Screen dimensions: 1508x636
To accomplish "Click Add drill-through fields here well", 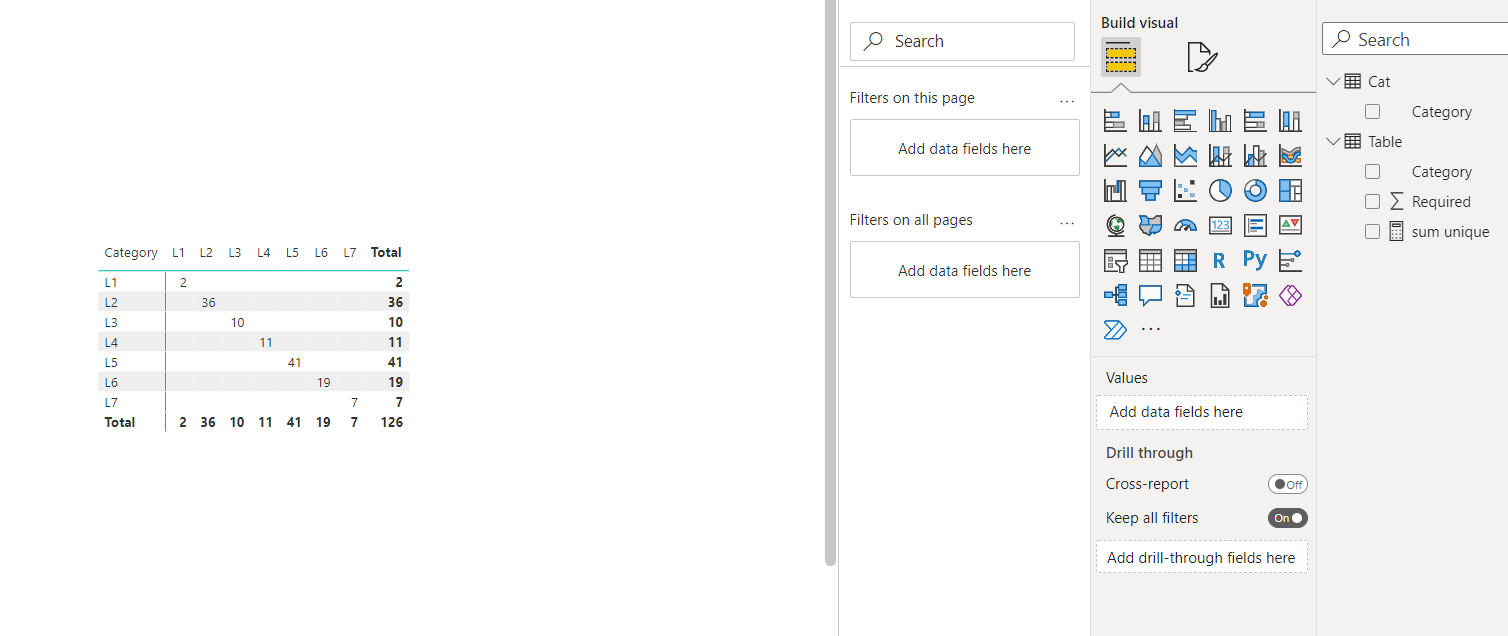I will pyautogui.click(x=1202, y=558).
